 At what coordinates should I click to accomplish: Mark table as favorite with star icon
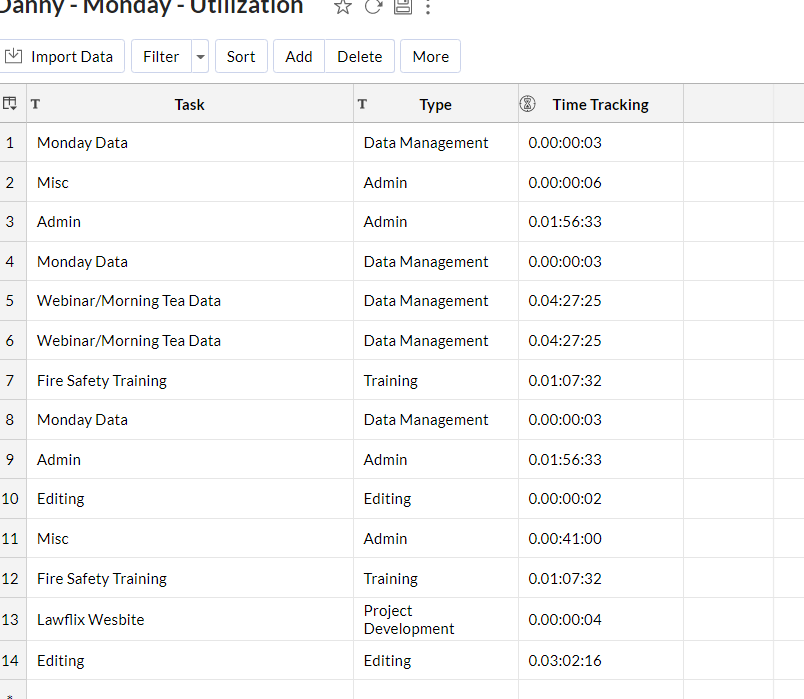point(343,7)
